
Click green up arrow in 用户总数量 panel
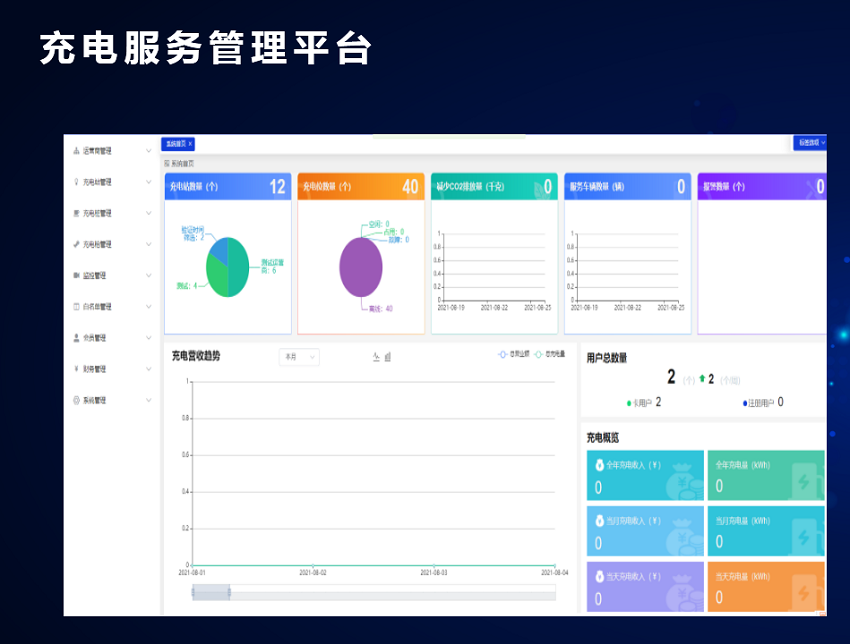[x=702, y=378]
